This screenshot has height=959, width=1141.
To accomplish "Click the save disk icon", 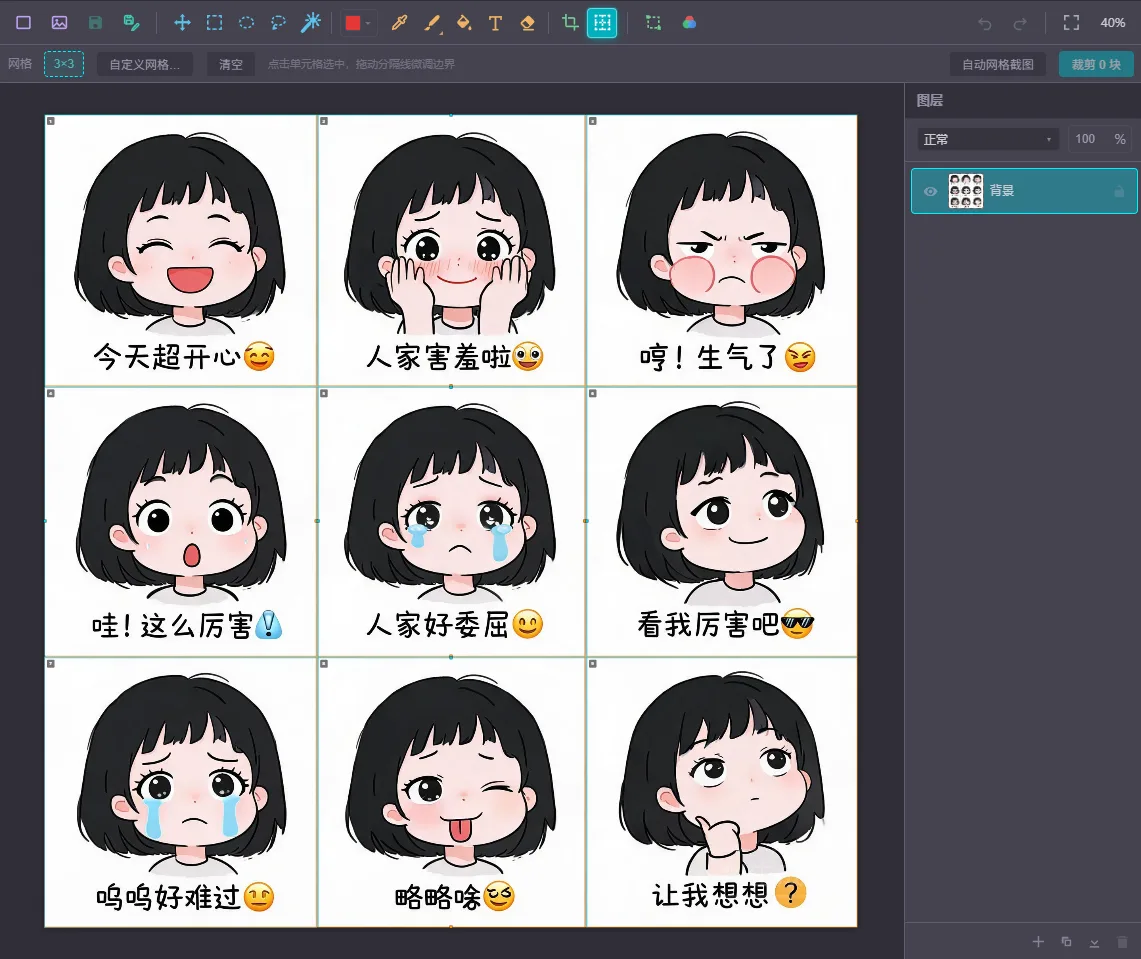I will coord(95,23).
